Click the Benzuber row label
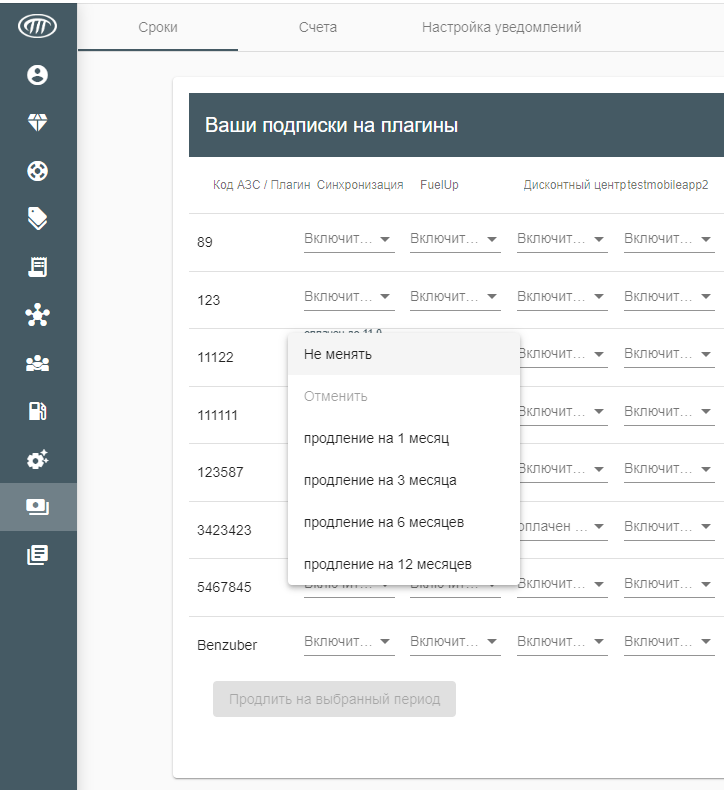This screenshot has width=724, height=790. tap(227, 645)
